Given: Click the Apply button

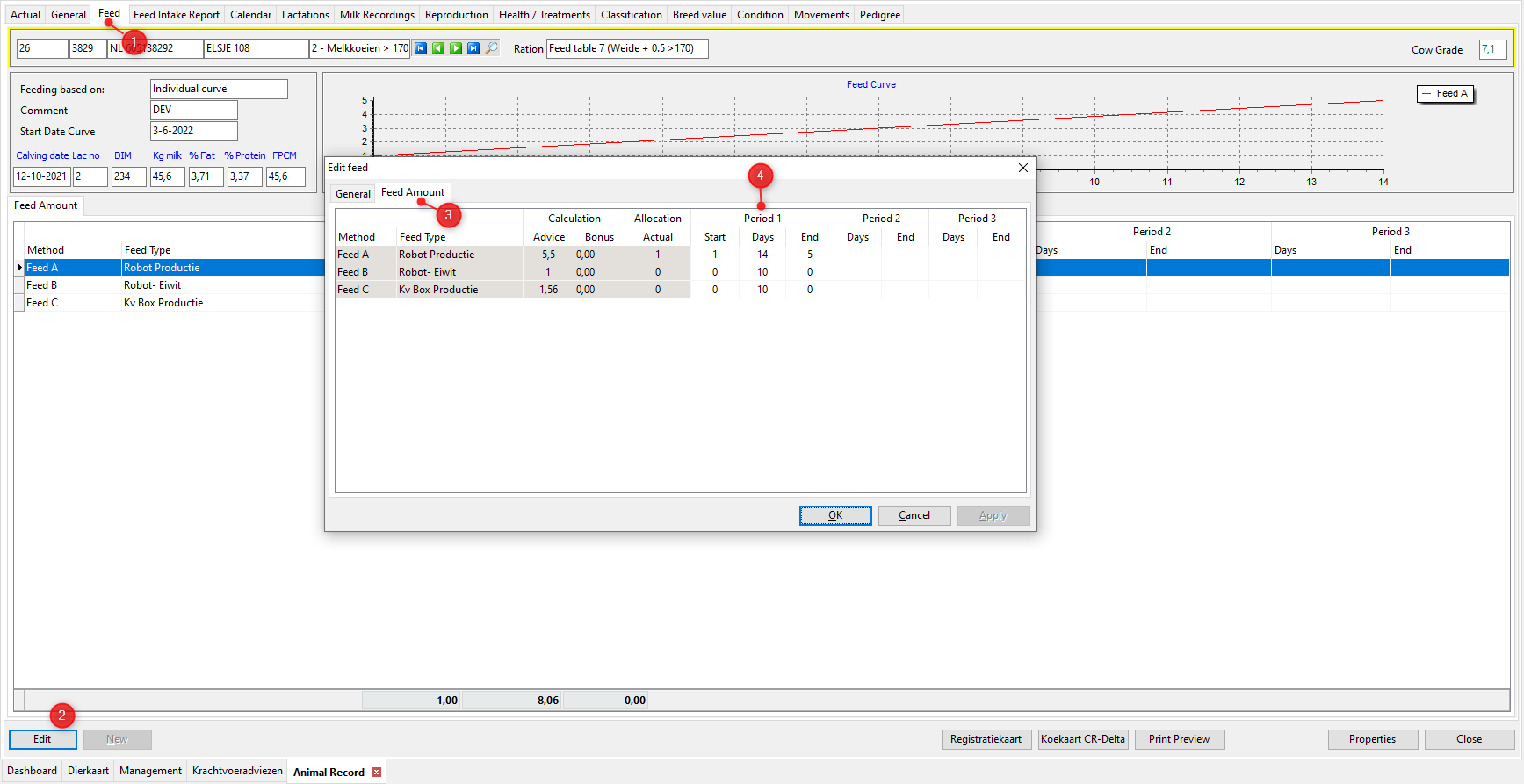Looking at the screenshot, I should pyautogui.click(x=993, y=516).
